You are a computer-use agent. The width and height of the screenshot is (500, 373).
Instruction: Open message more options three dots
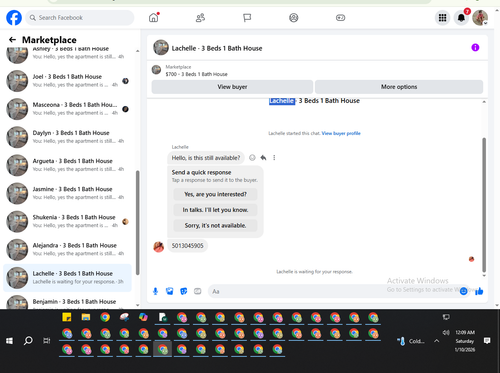pyautogui.click(x=274, y=158)
